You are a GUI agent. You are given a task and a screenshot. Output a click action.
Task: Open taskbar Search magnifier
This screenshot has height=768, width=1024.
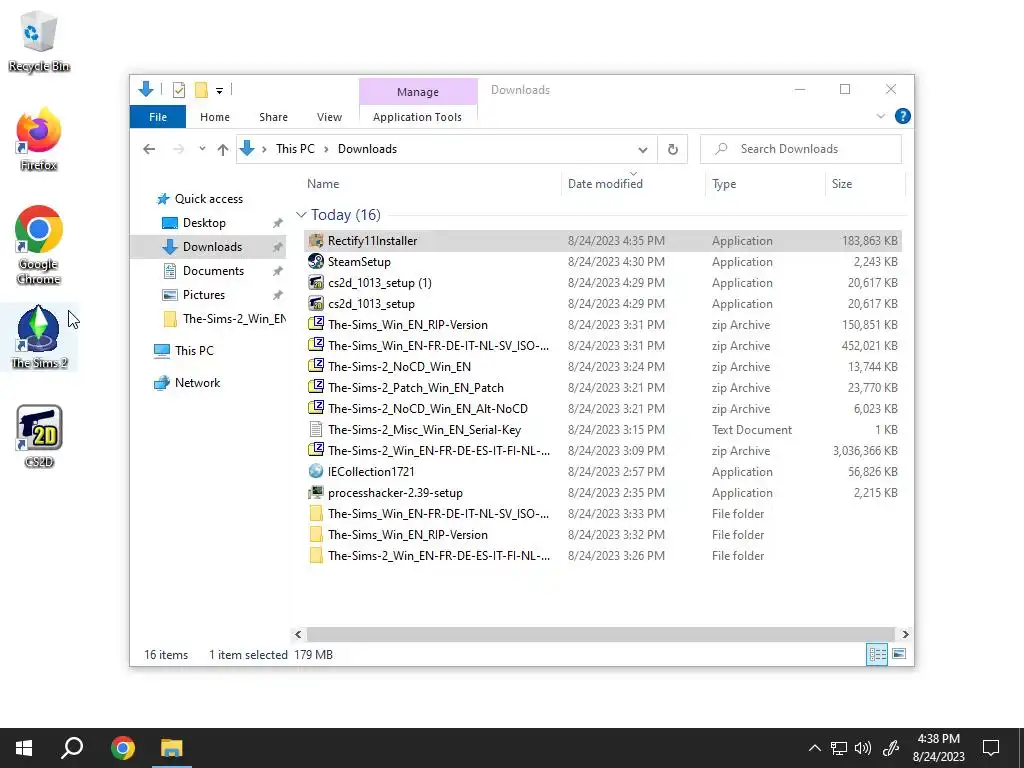click(x=72, y=748)
